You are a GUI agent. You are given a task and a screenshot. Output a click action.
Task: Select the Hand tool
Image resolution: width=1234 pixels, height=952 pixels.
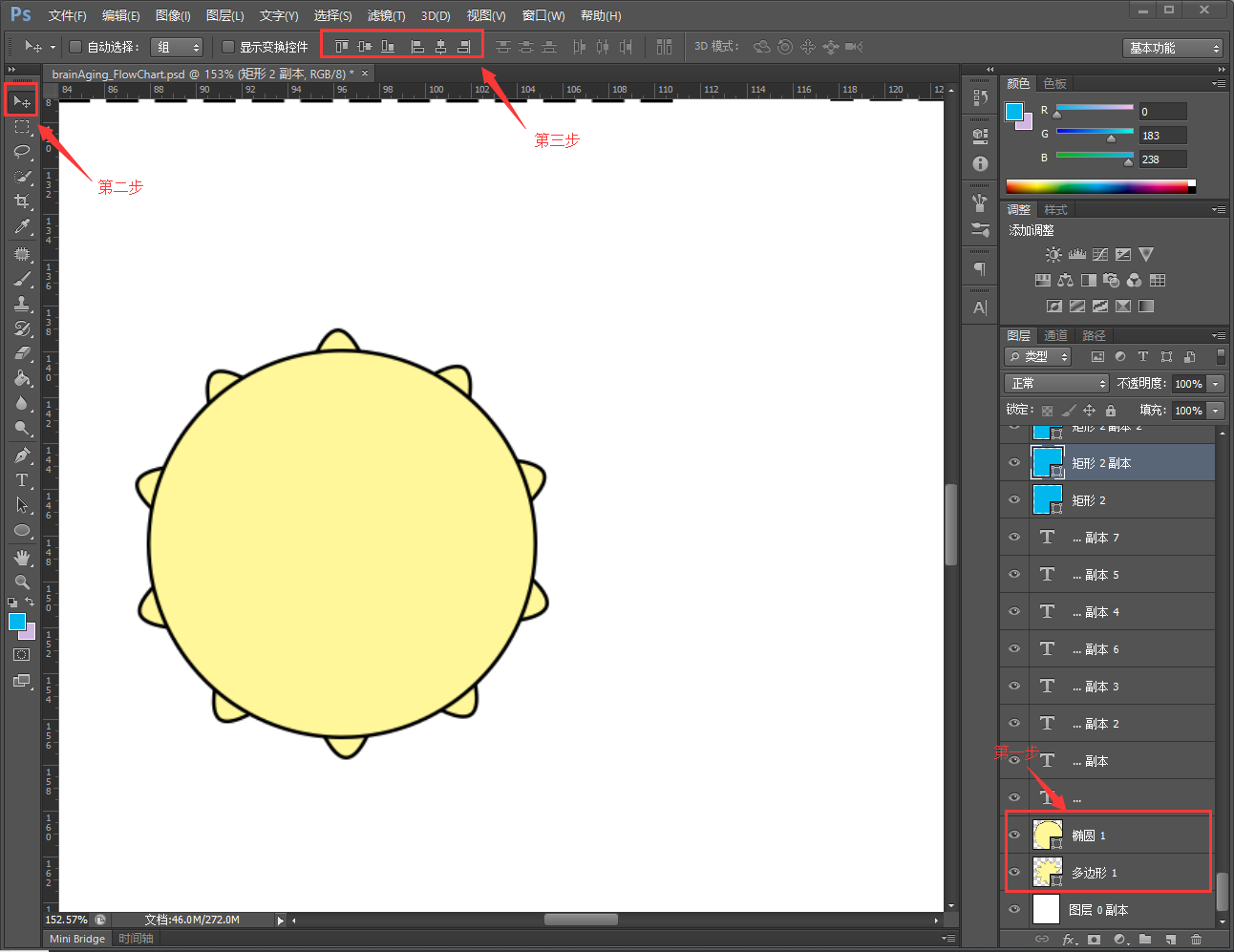(x=21, y=557)
